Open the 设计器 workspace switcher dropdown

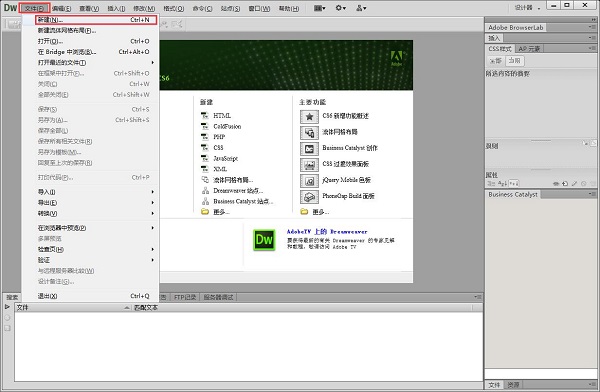527,8
